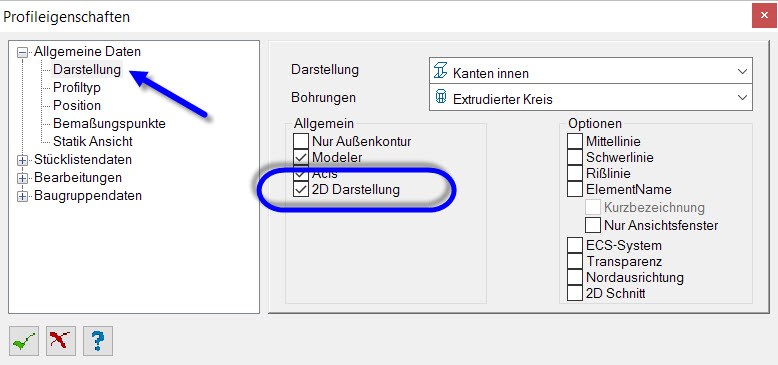Expand the Bearbeitungen tree node
This screenshot has height=365, width=778.
pyautogui.click(x=22, y=178)
